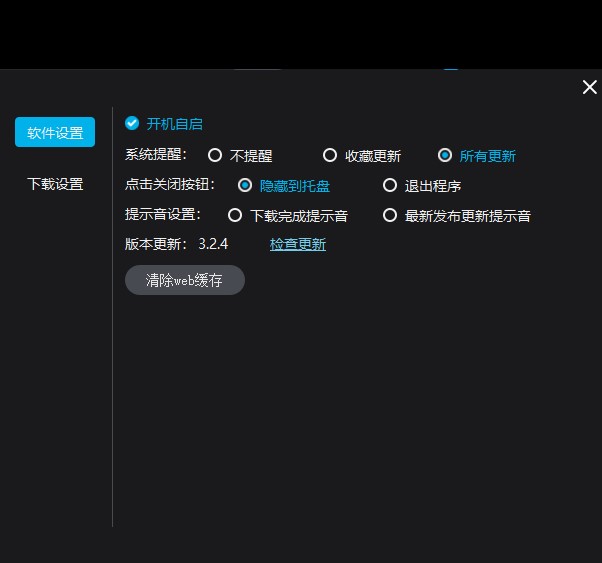The height and width of the screenshot is (563, 602).
Task: Toggle the 开机自启 checkbox
Action: pyautogui.click(x=132, y=123)
